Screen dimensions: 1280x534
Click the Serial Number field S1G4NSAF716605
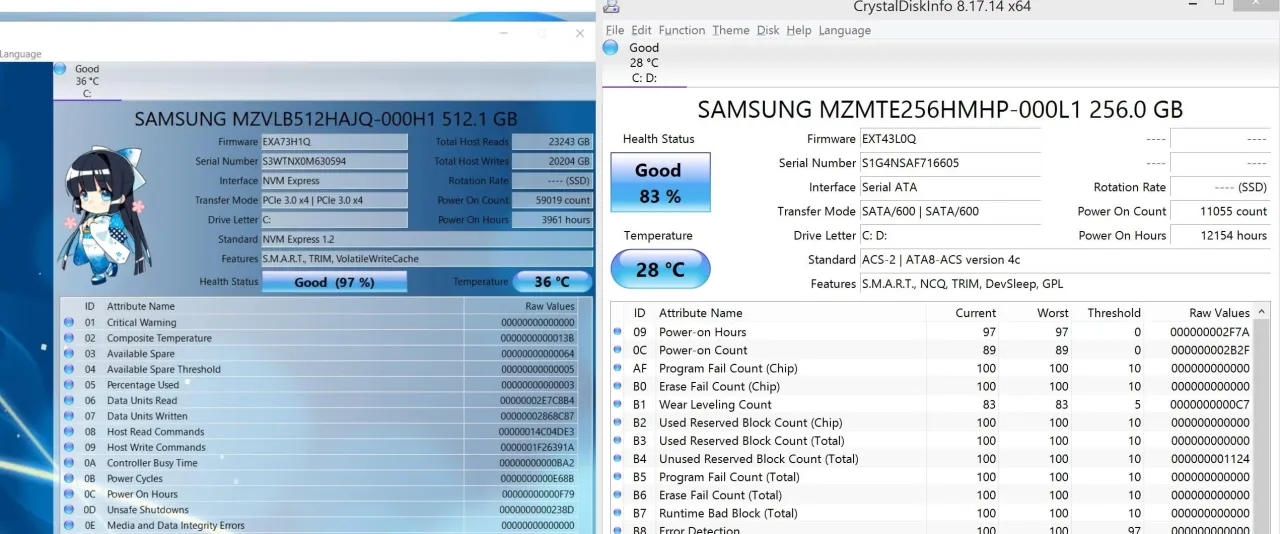950,163
